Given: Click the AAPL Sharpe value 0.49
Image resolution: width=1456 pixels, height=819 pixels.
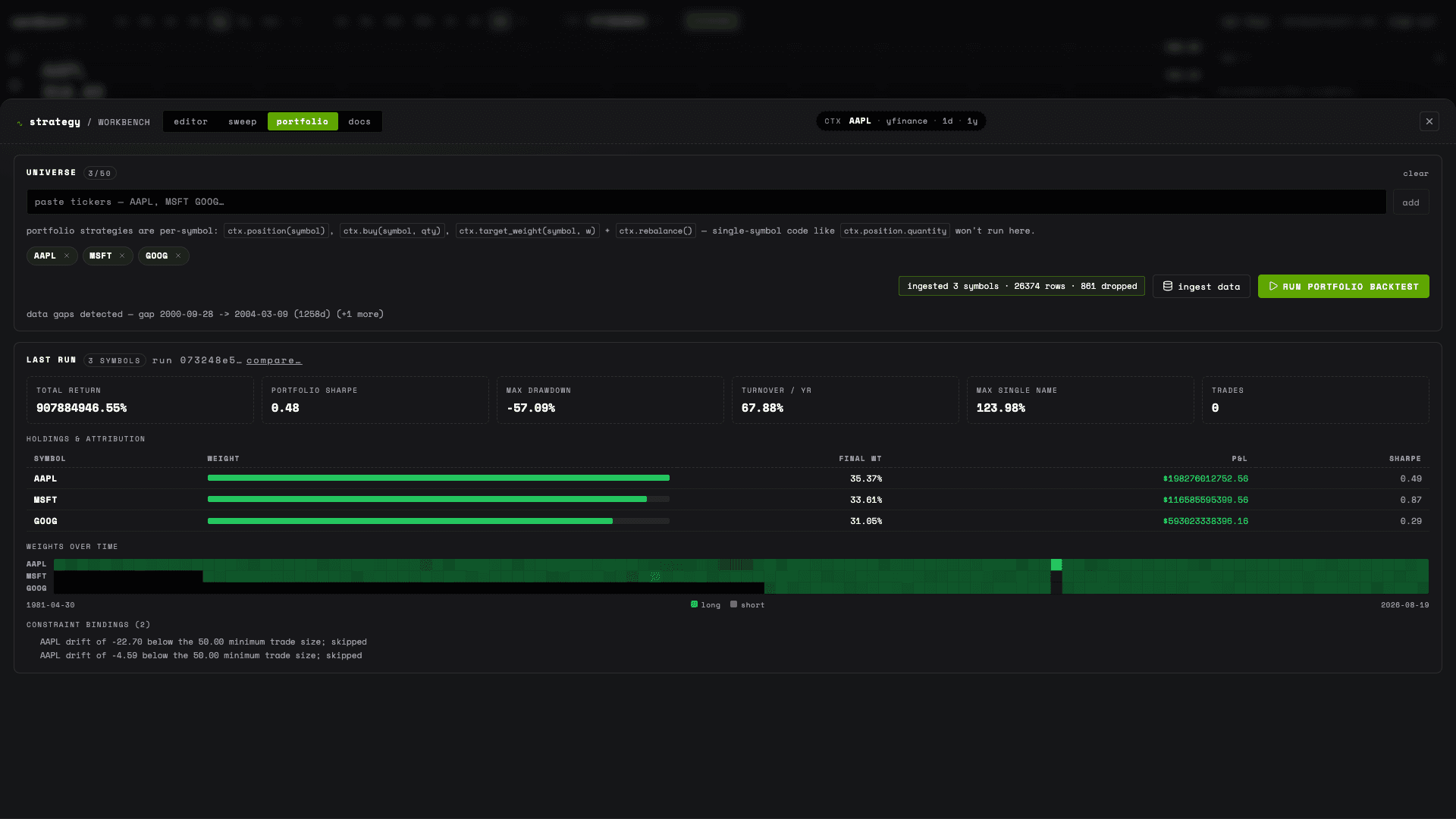Looking at the screenshot, I should [1410, 479].
